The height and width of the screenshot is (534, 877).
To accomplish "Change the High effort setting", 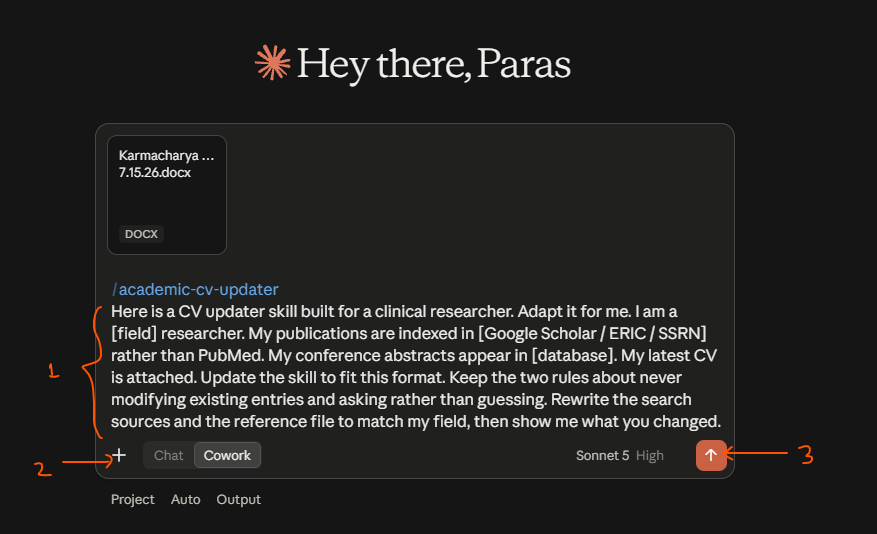I will [649, 456].
